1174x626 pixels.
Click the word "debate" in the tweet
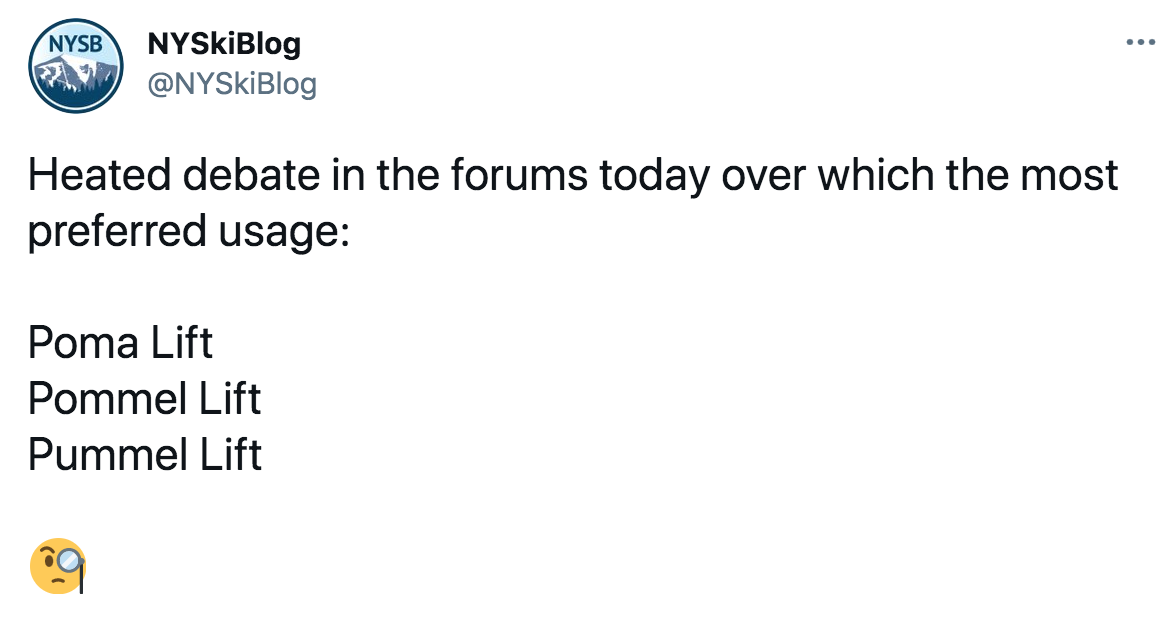pos(255,176)
